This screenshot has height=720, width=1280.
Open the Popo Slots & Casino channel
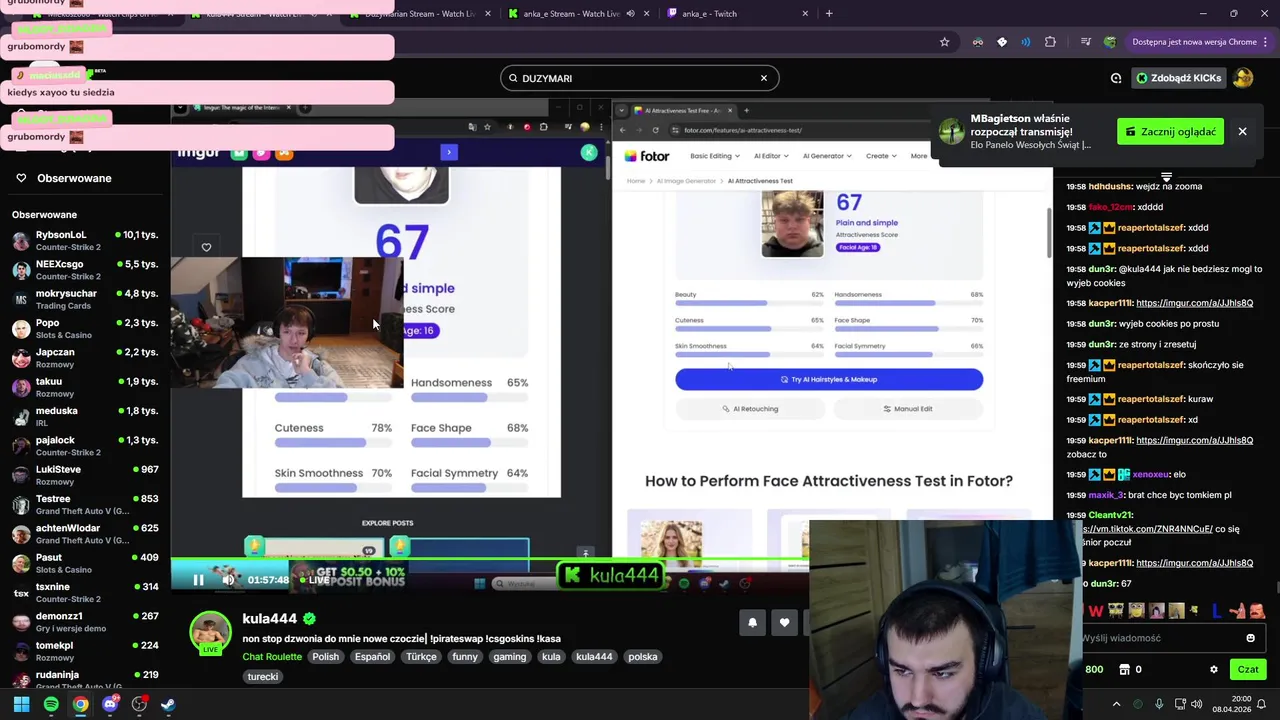coord(85,328)
